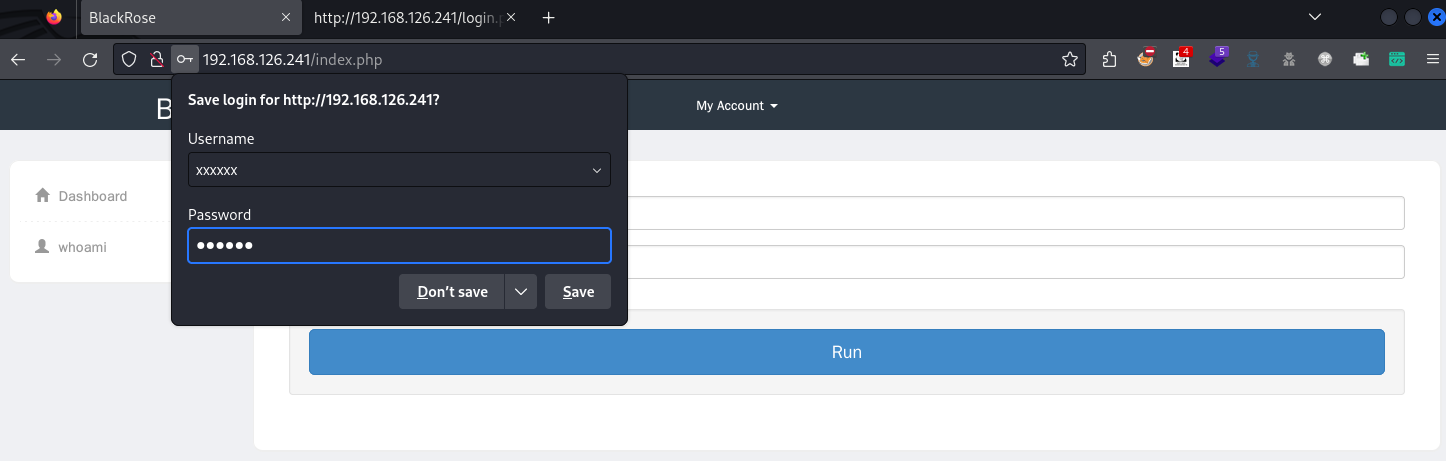Image resolution: width=1446 pixels, height=461 pixels.
Task: Click the key icon for saved logins
Action: click(x=185, y=60)
